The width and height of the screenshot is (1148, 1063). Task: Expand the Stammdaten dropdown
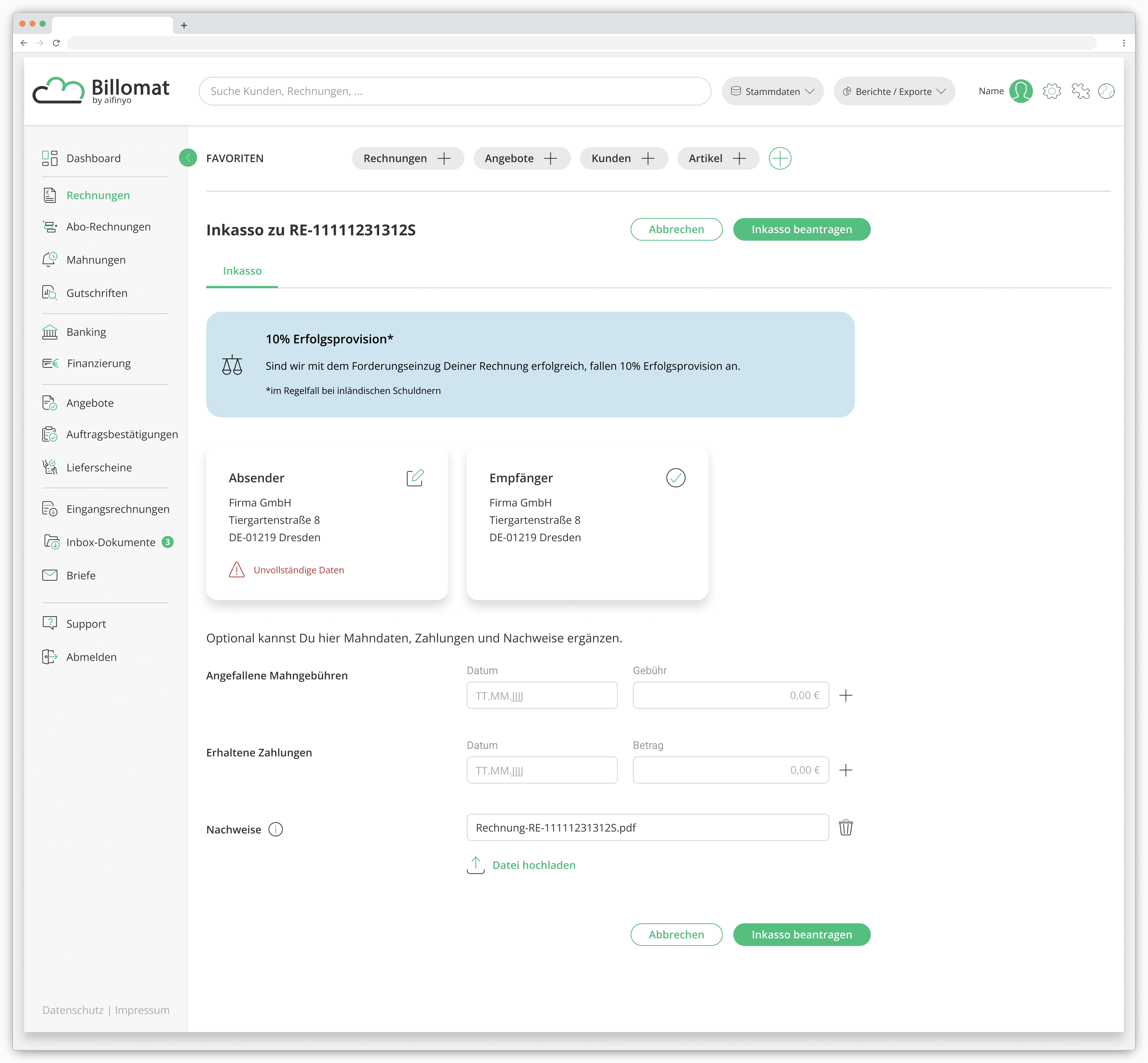pos(772,91)
